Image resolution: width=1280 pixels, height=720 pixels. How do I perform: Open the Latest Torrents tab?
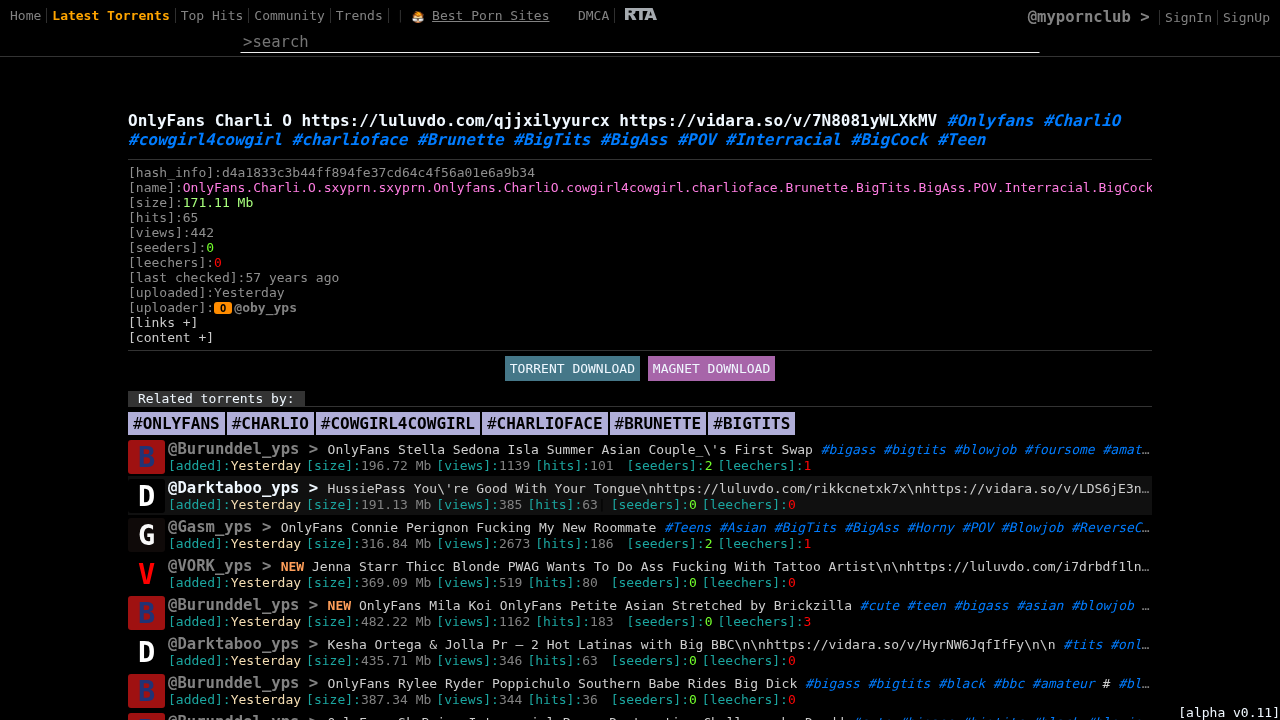[x=111, y=16]
